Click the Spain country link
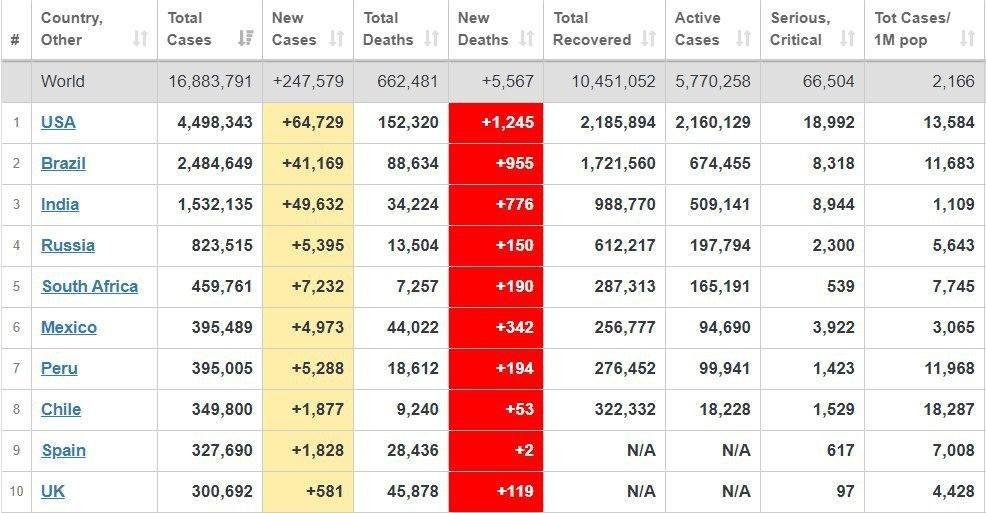The width and height of the screenshot is (986, 513). (63, 451)
